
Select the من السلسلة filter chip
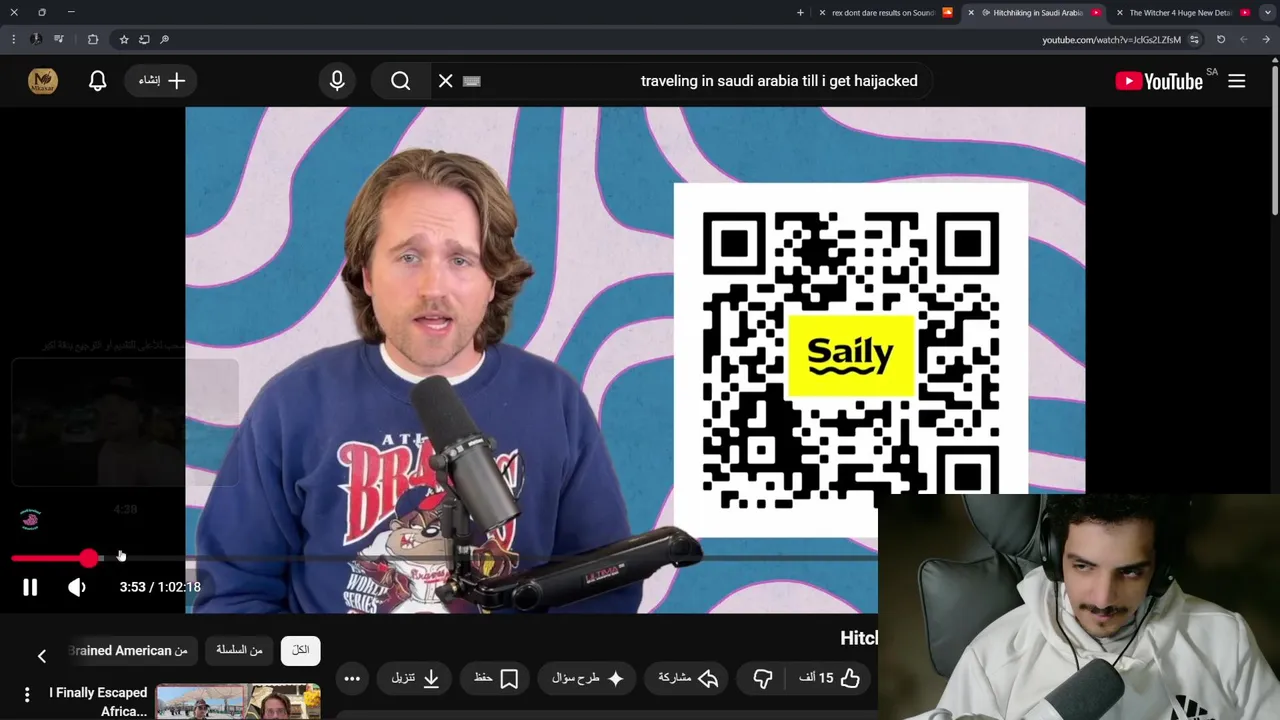coord(240,650)
